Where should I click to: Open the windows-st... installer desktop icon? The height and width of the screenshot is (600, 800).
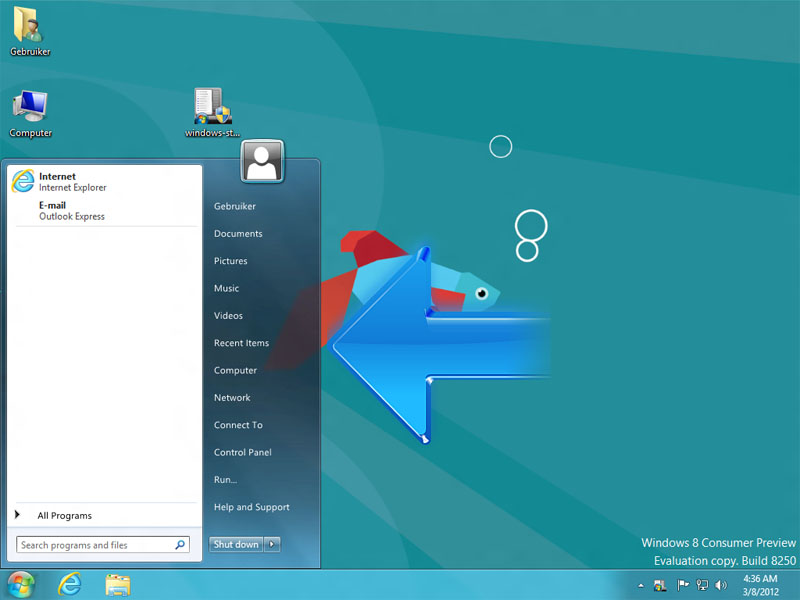212,113
